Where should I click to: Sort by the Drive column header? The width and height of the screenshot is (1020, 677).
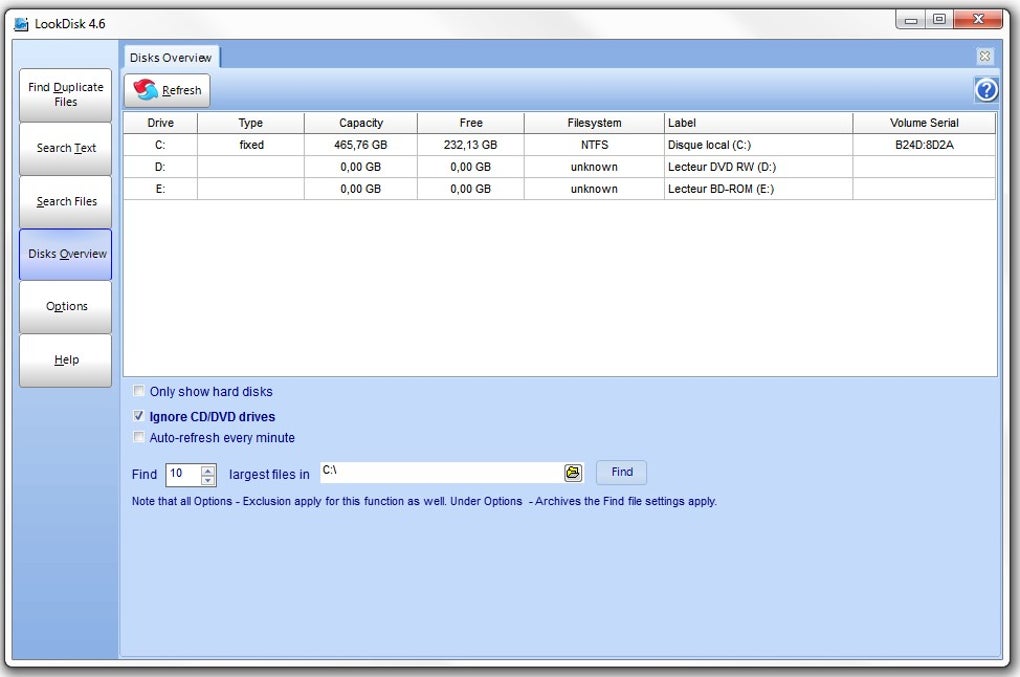[161, 123]
